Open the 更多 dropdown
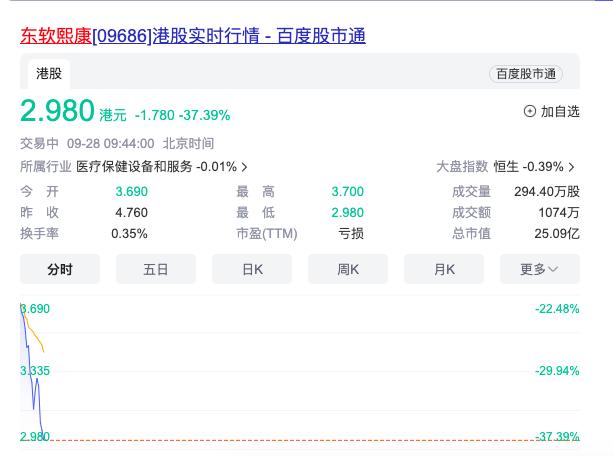 pos(540,269)
